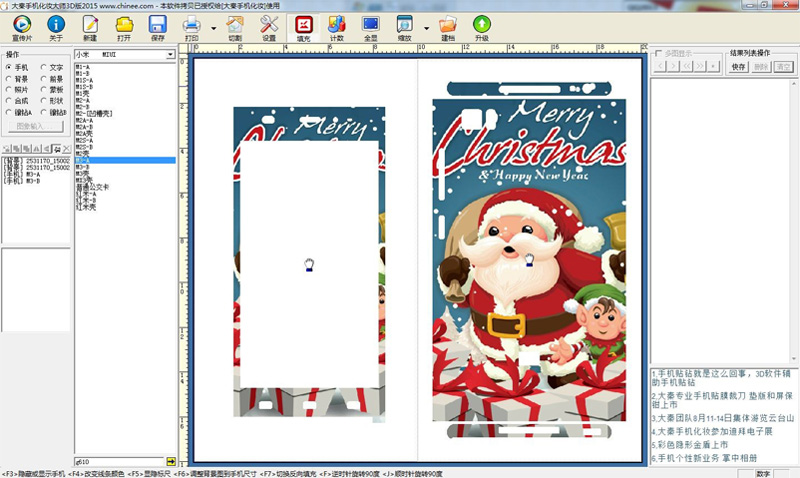The height and width of the screenshot is (478, 800).
Task: Activate 缩放 zoom tool
Action: (x=405, y=28)
